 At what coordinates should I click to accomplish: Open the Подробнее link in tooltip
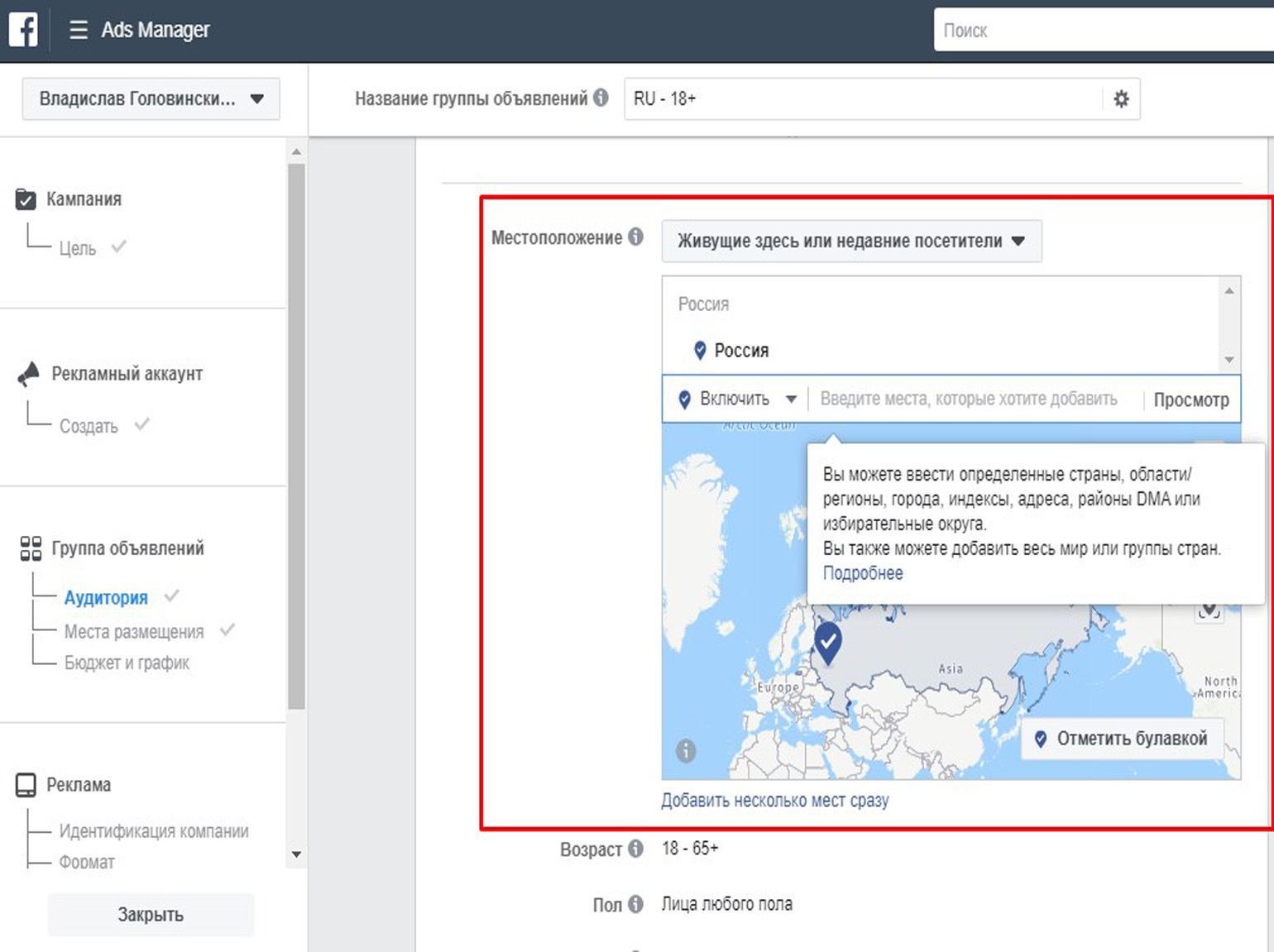pyautogui.click(x=863, y=573)
